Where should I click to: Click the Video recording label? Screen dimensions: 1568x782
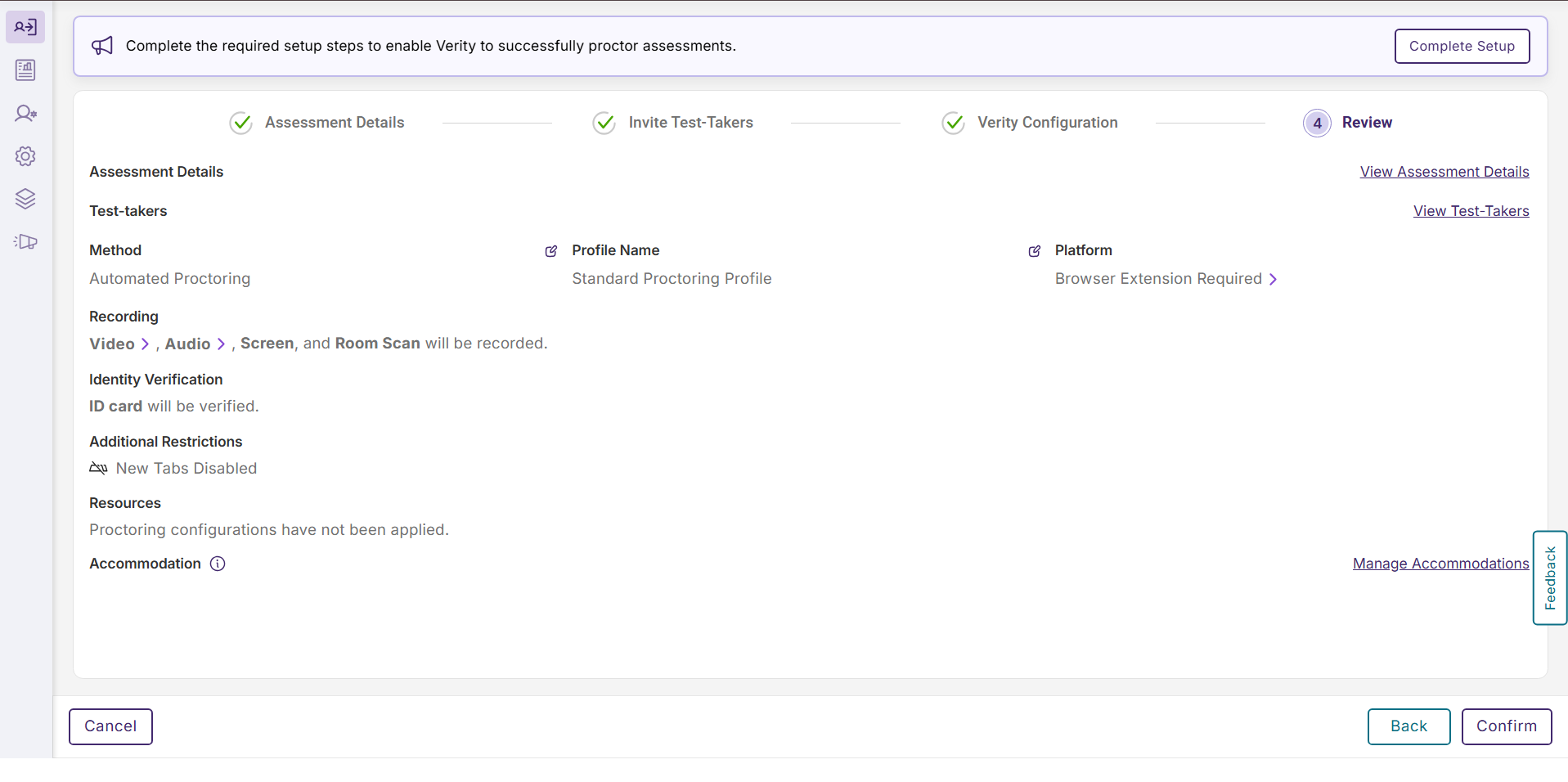tap(112, 344)
